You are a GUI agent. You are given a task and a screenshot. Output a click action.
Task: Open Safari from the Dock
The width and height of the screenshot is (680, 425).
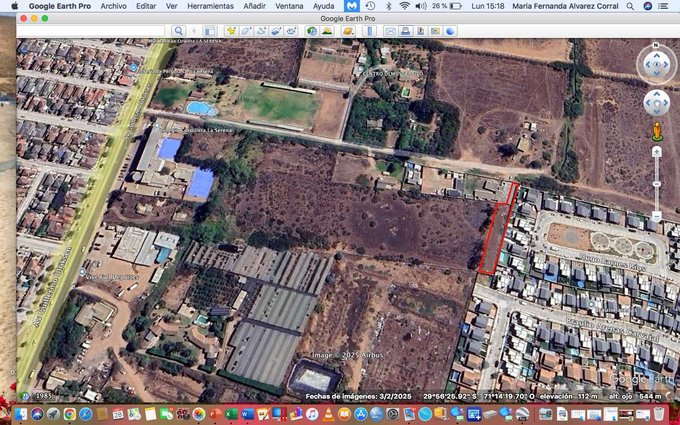(85, 414)
